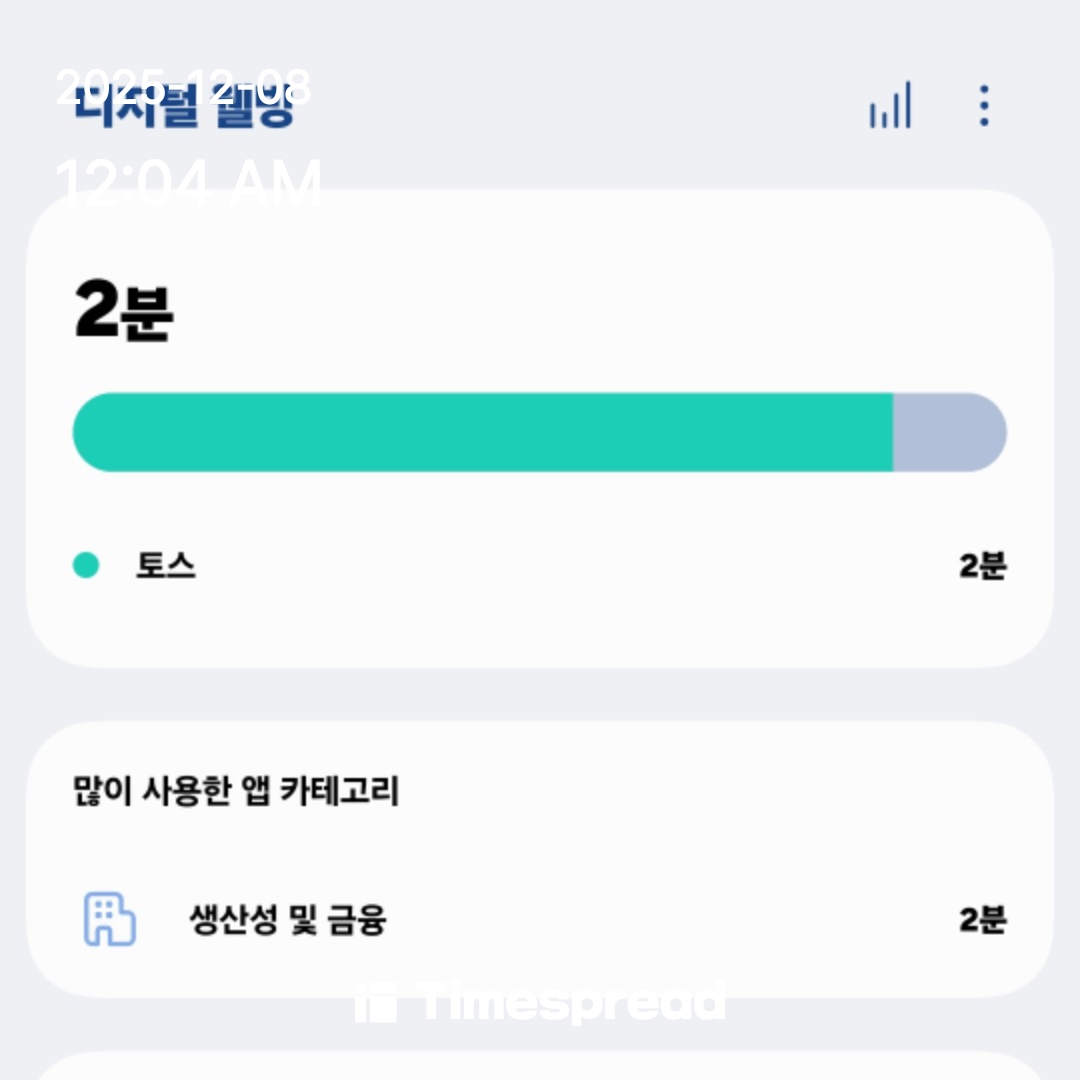Tap the large total 2분 screen time

124,312
